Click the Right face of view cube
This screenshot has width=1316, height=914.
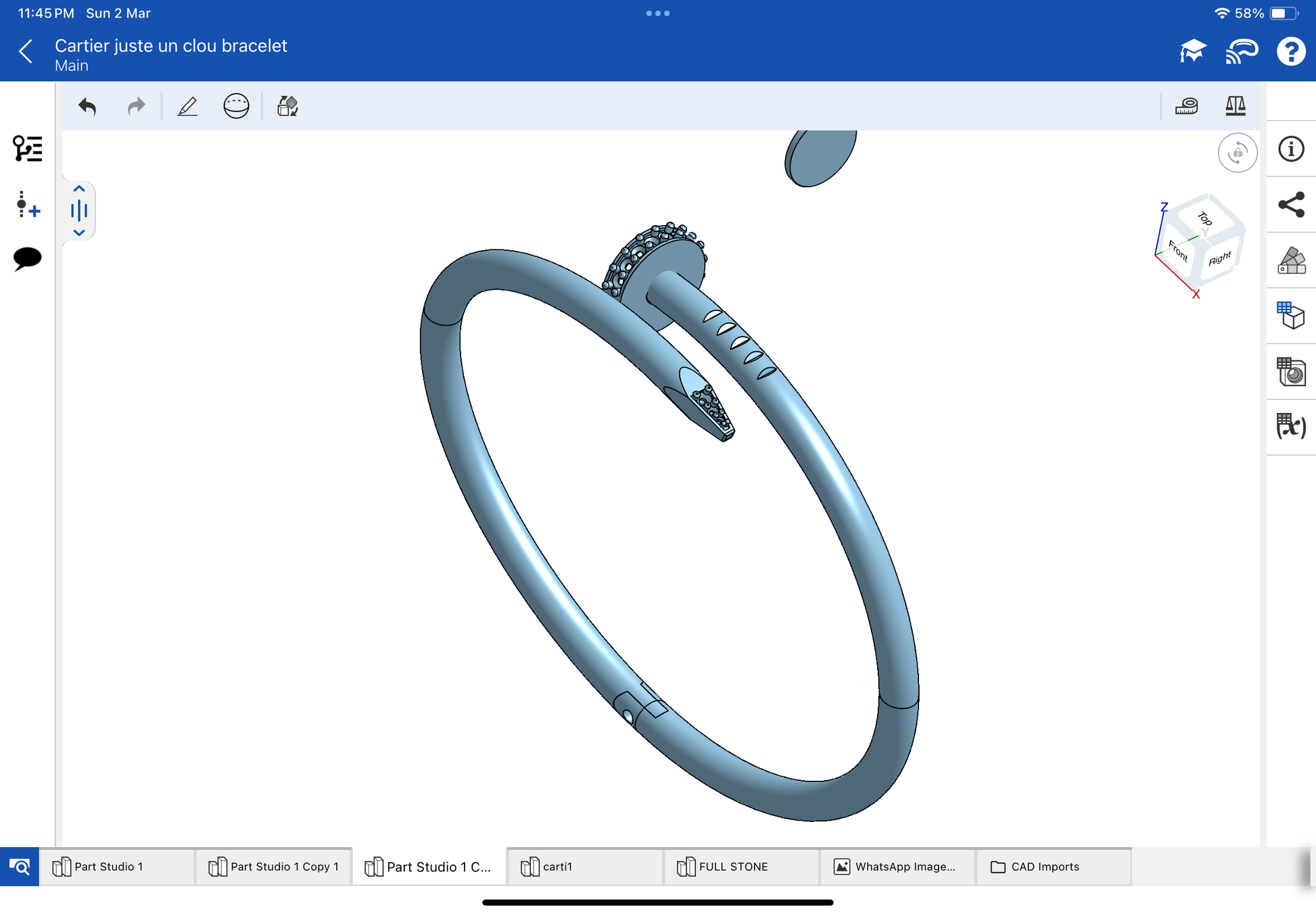coord(1219,260)
